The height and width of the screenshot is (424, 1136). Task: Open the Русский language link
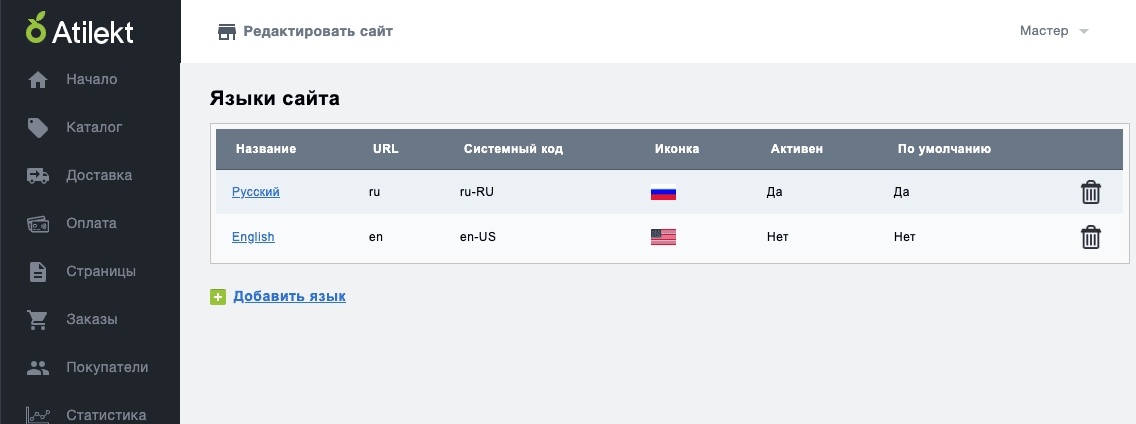pos(256,192)
